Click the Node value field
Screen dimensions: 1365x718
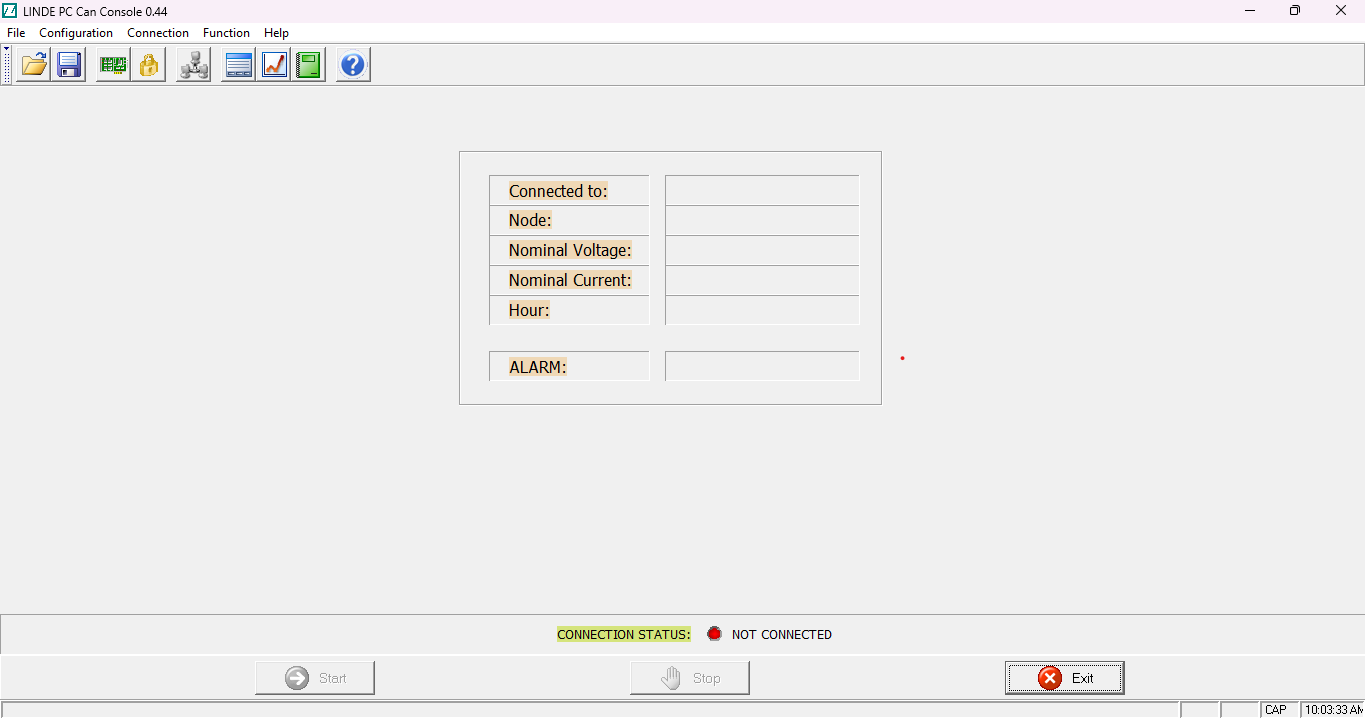click(762, 221)
